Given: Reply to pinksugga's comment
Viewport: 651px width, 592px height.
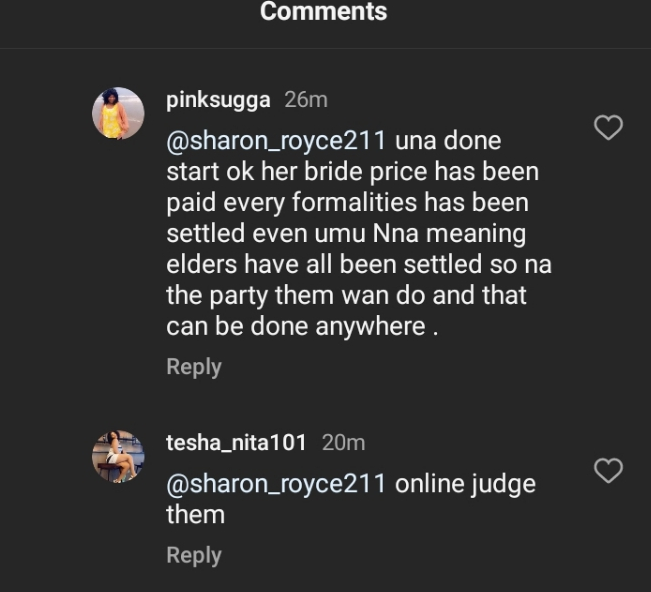Looking at the screenshot, I should pos(193,367).
